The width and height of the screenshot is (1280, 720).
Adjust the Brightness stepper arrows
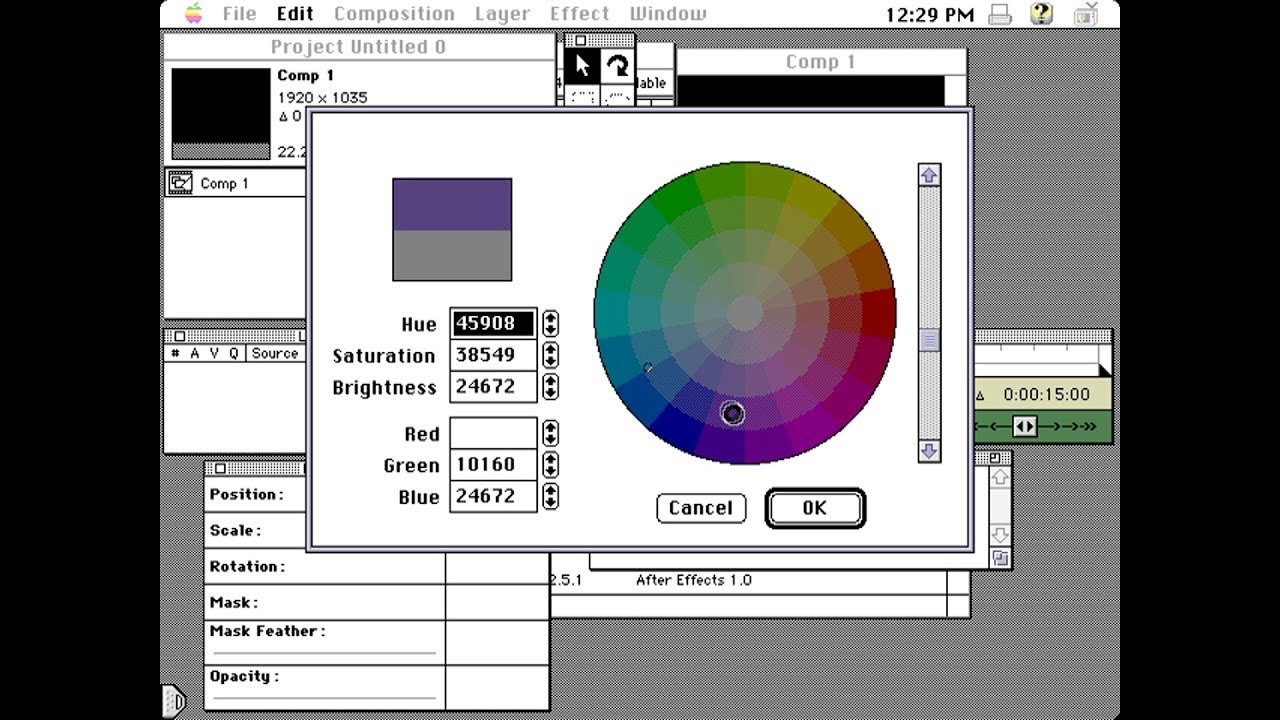[550, 387]
